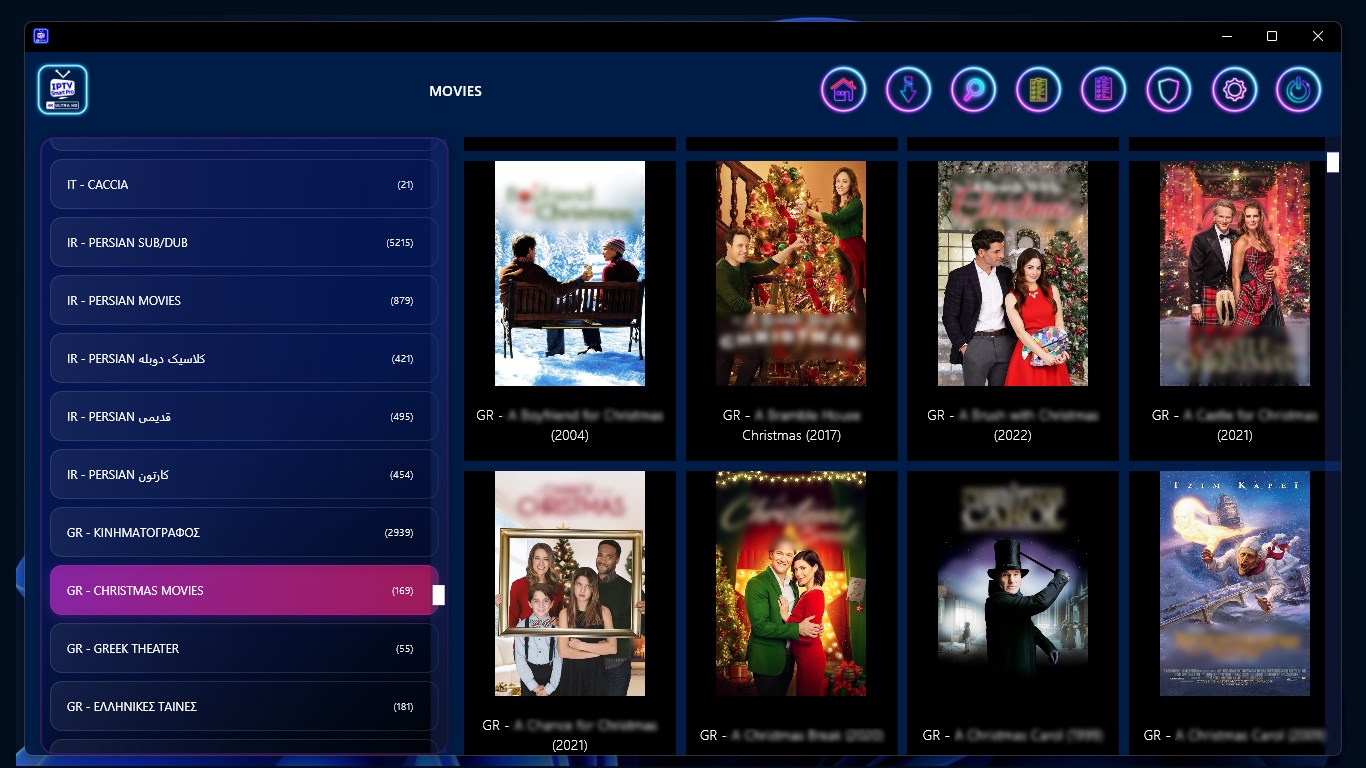Click the scrollbar at the movie grid's right edge
The height and width of the screenshot is (768, 1366).
(1332, 161)
